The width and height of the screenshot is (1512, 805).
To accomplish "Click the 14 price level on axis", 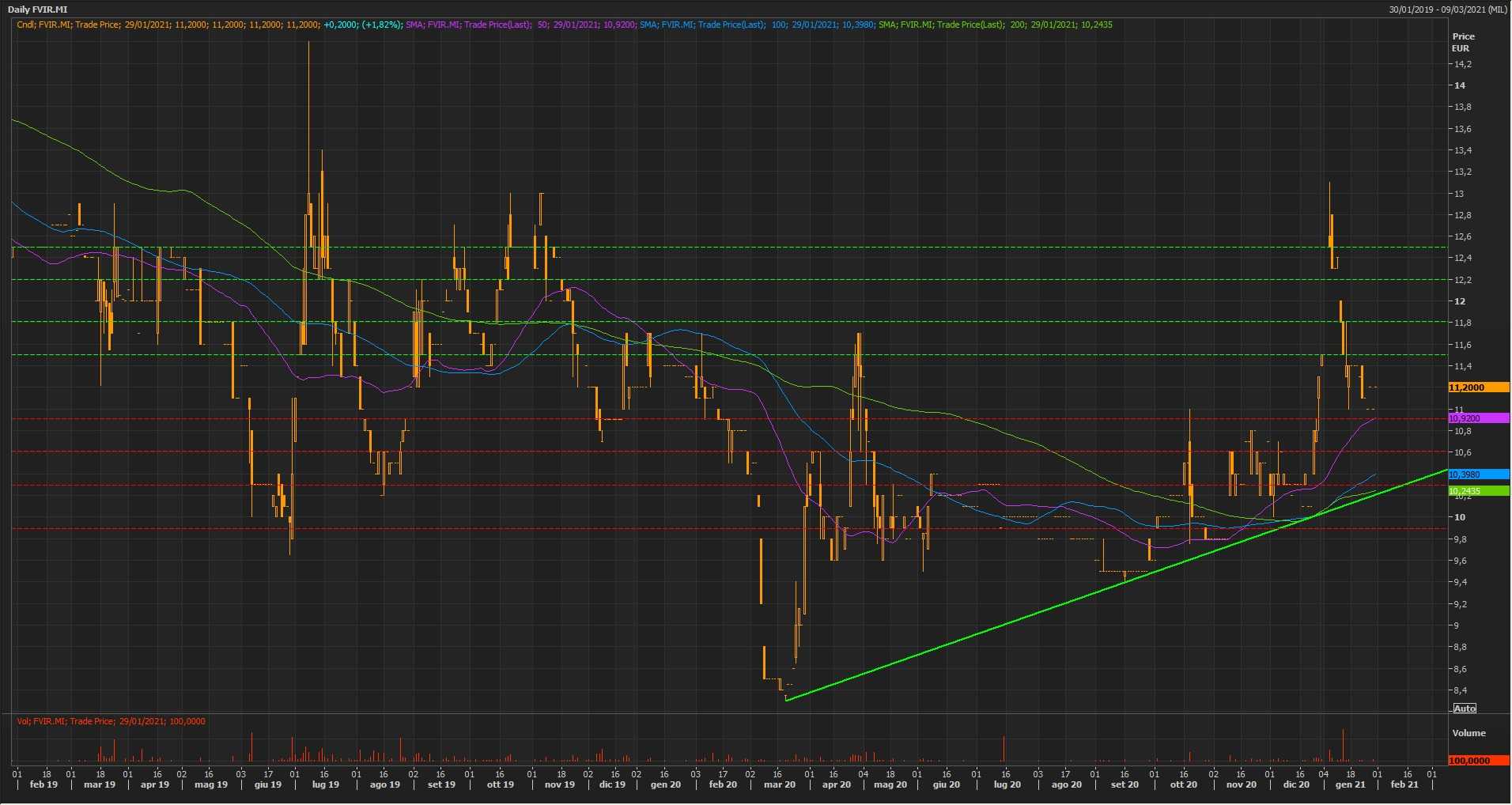I will tap(1460, 85).
